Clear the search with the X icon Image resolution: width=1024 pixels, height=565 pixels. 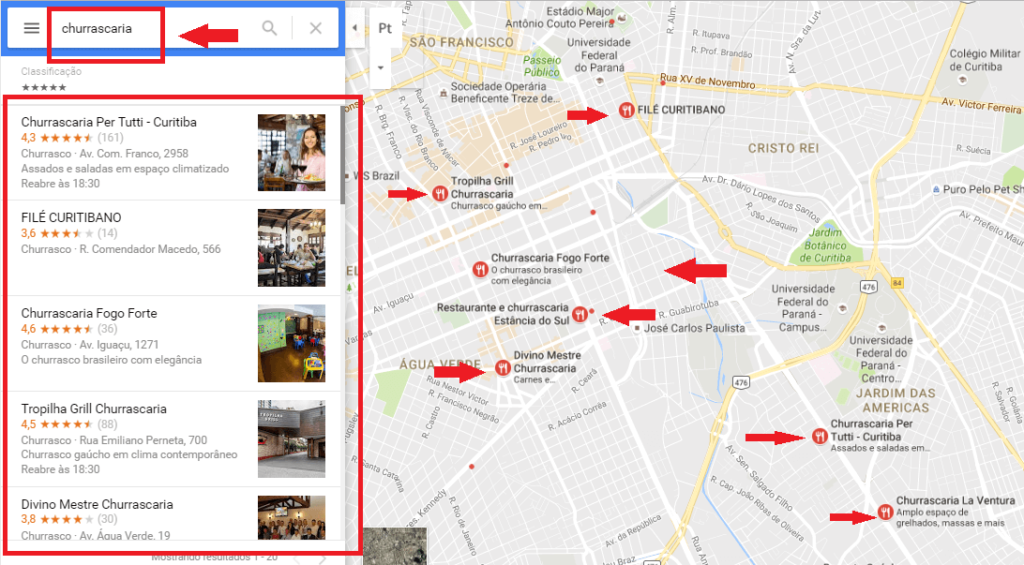(315, 28)
